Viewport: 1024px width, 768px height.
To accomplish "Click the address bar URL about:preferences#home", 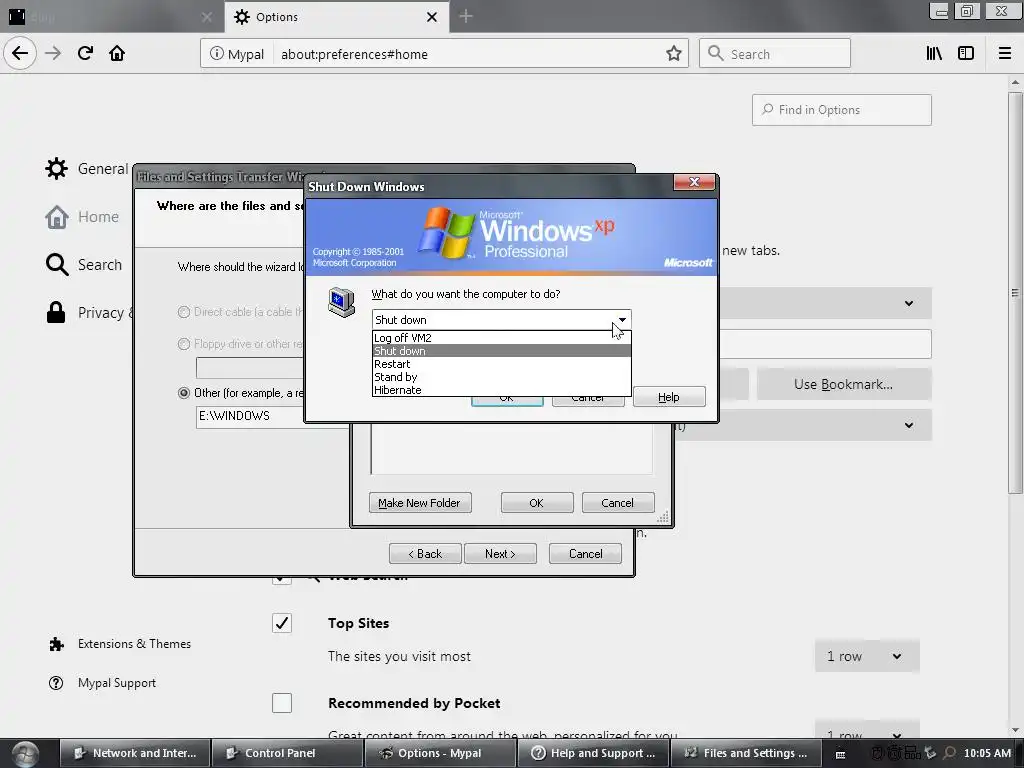I will [355, 54].
